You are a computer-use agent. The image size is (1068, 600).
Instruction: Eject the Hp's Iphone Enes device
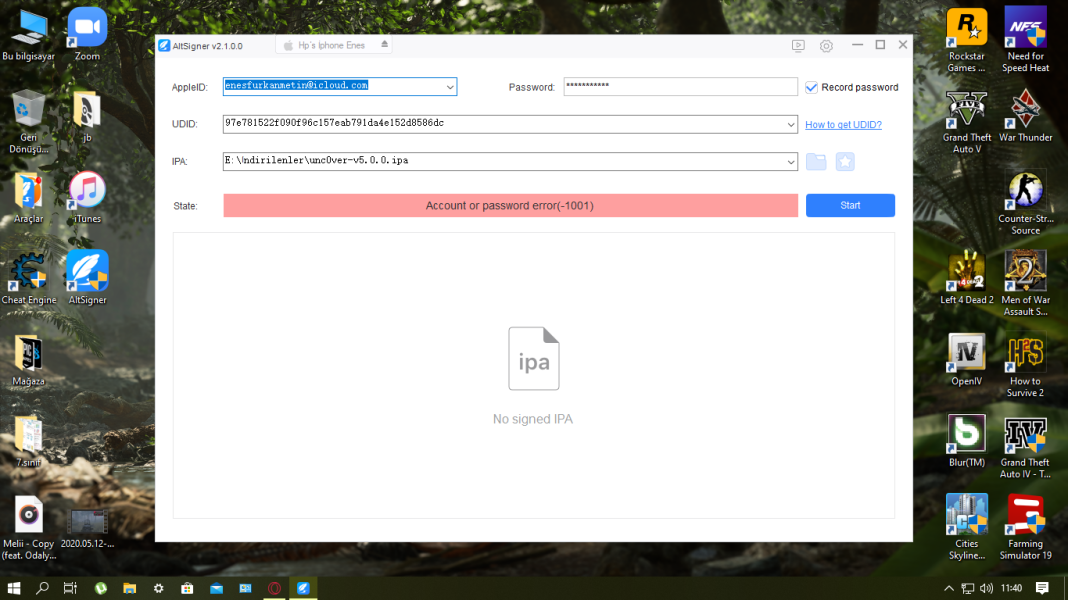pos(385,45)
